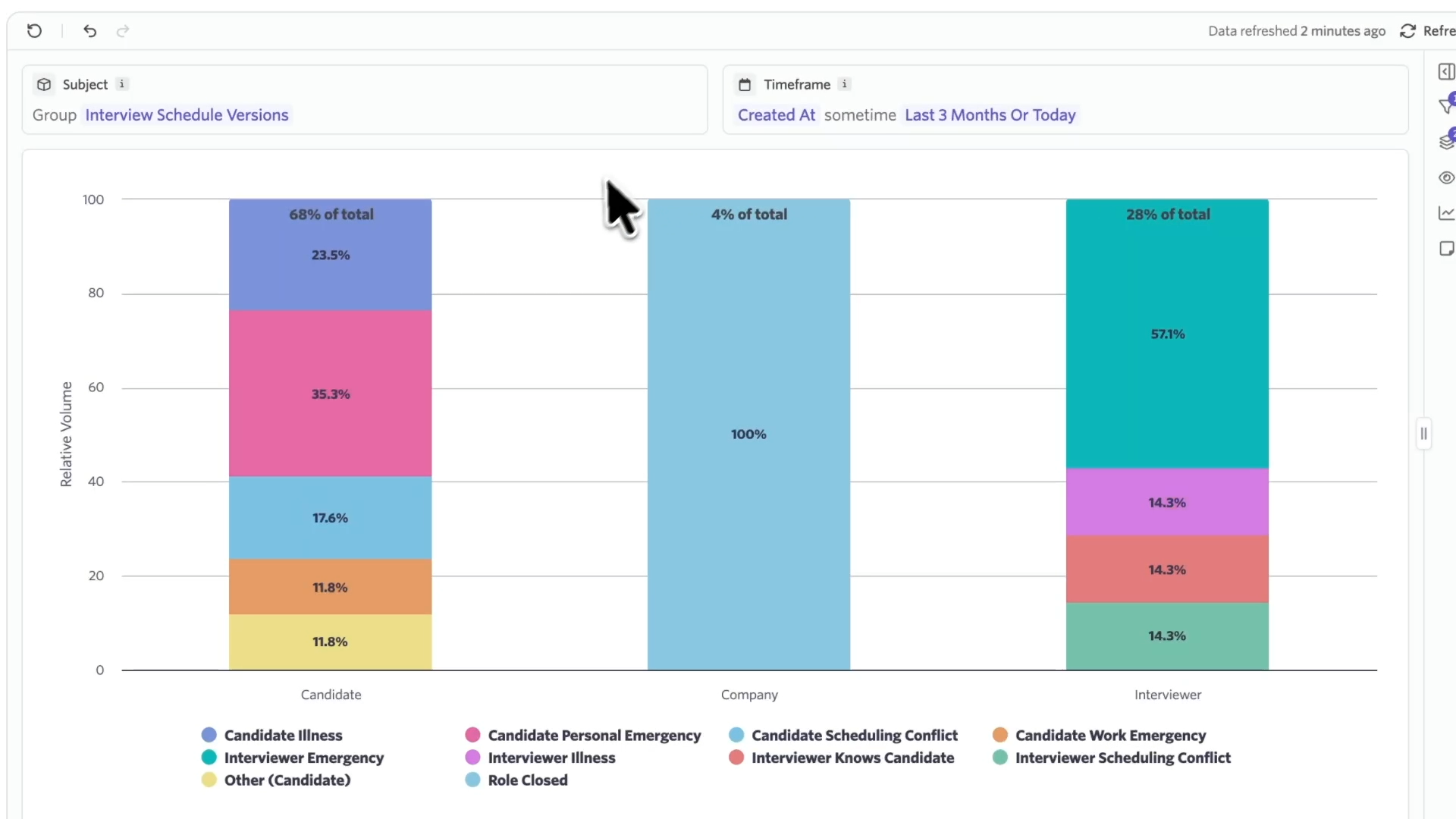The image size is (1456, 819).
Task: Click the redo arrow icon
Action: [x=123, y=31]
